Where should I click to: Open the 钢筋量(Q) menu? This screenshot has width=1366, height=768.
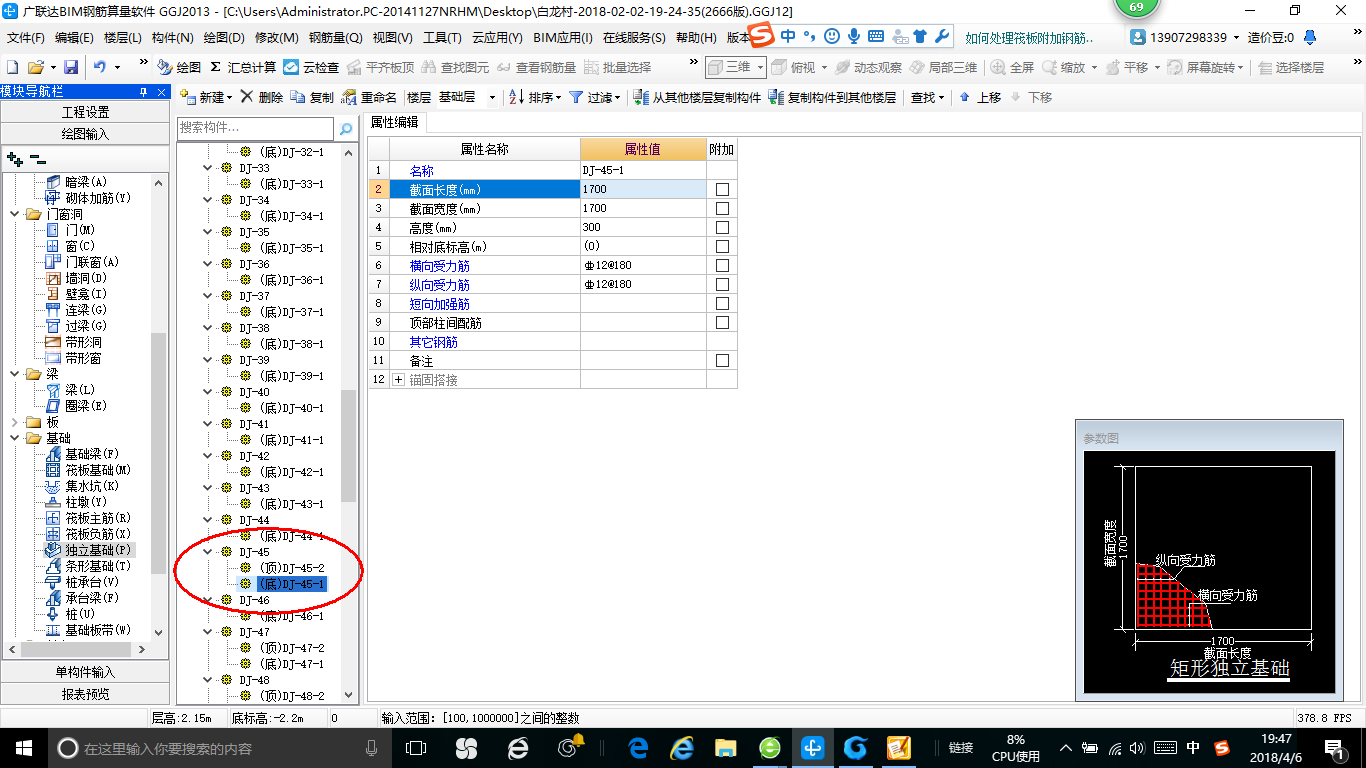click(336, 38)
